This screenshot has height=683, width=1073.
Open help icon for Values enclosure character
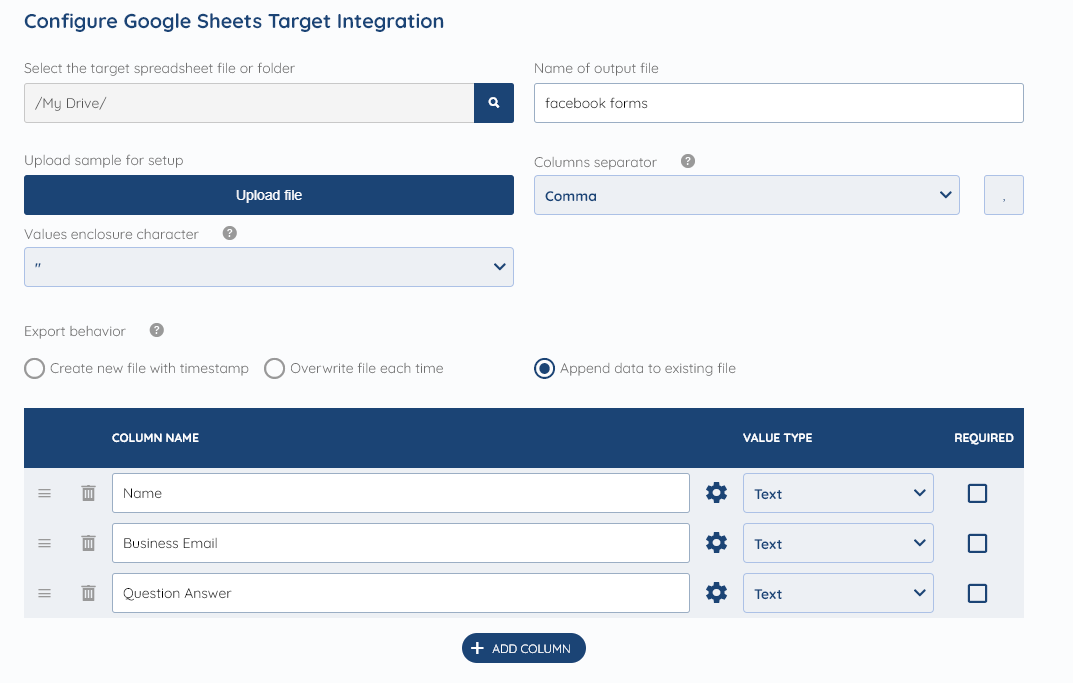click(x=230, y=233)
